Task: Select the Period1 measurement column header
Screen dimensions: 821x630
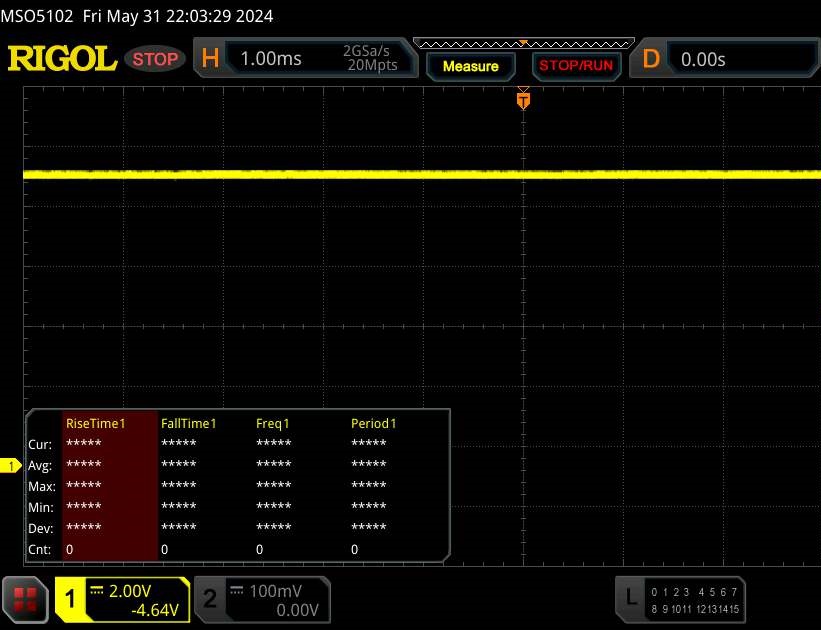Action: [x=373, y=423]
